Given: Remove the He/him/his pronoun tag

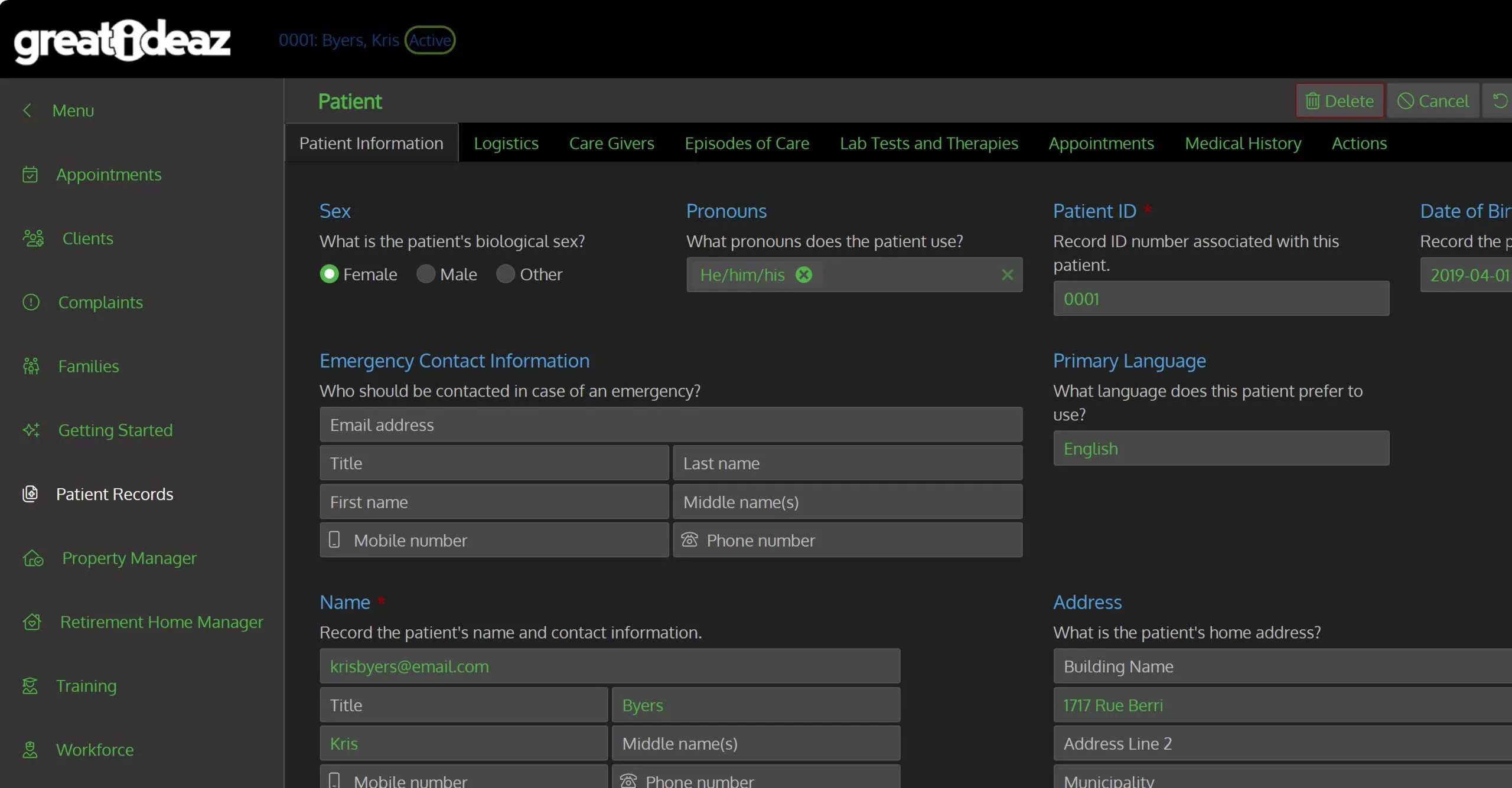Looking at the screenshot, I should pos(804,274).
